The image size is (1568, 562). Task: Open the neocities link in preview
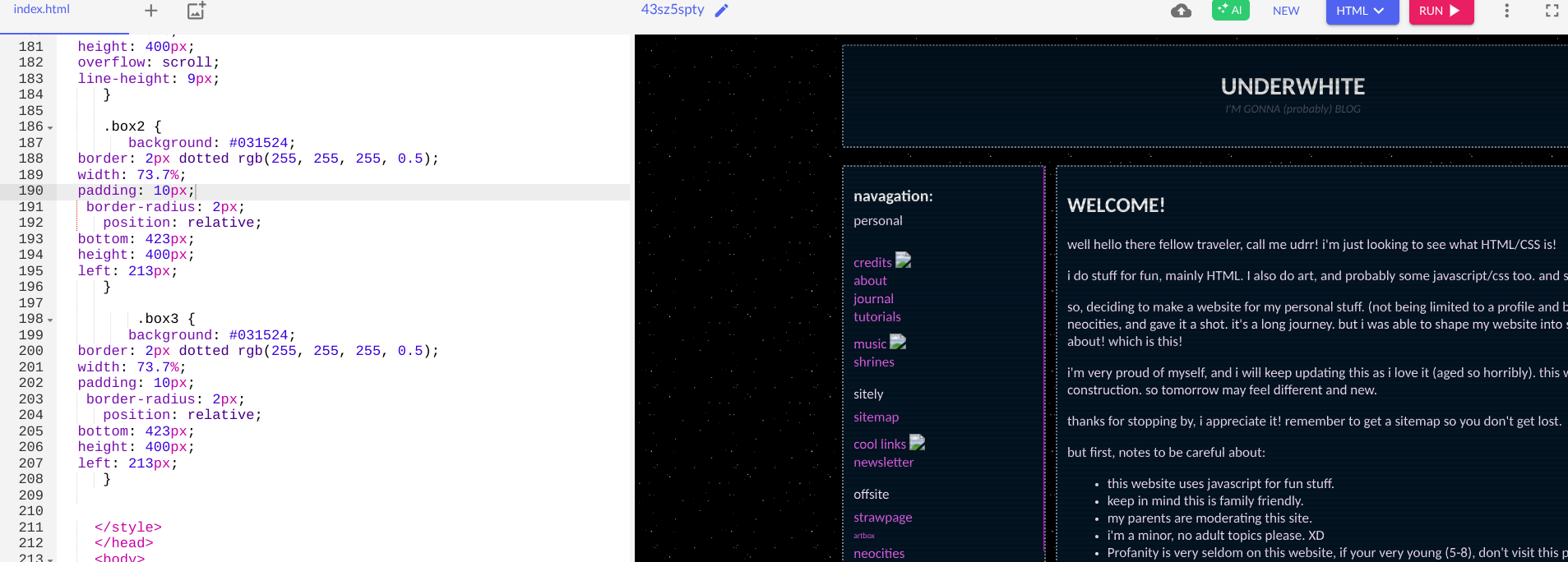click(879, 554)
